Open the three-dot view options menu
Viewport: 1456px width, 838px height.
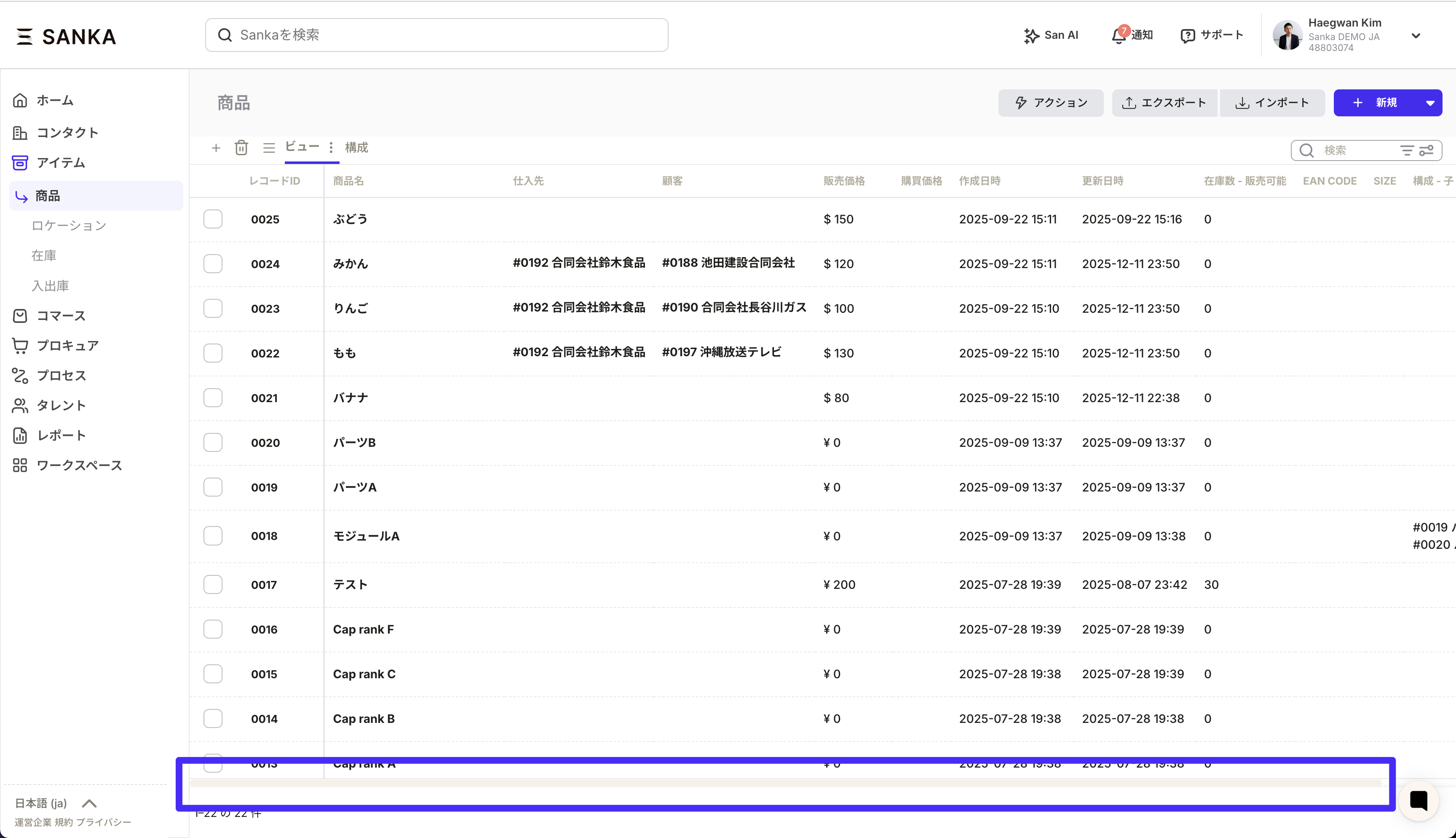(x=331, y=148)
